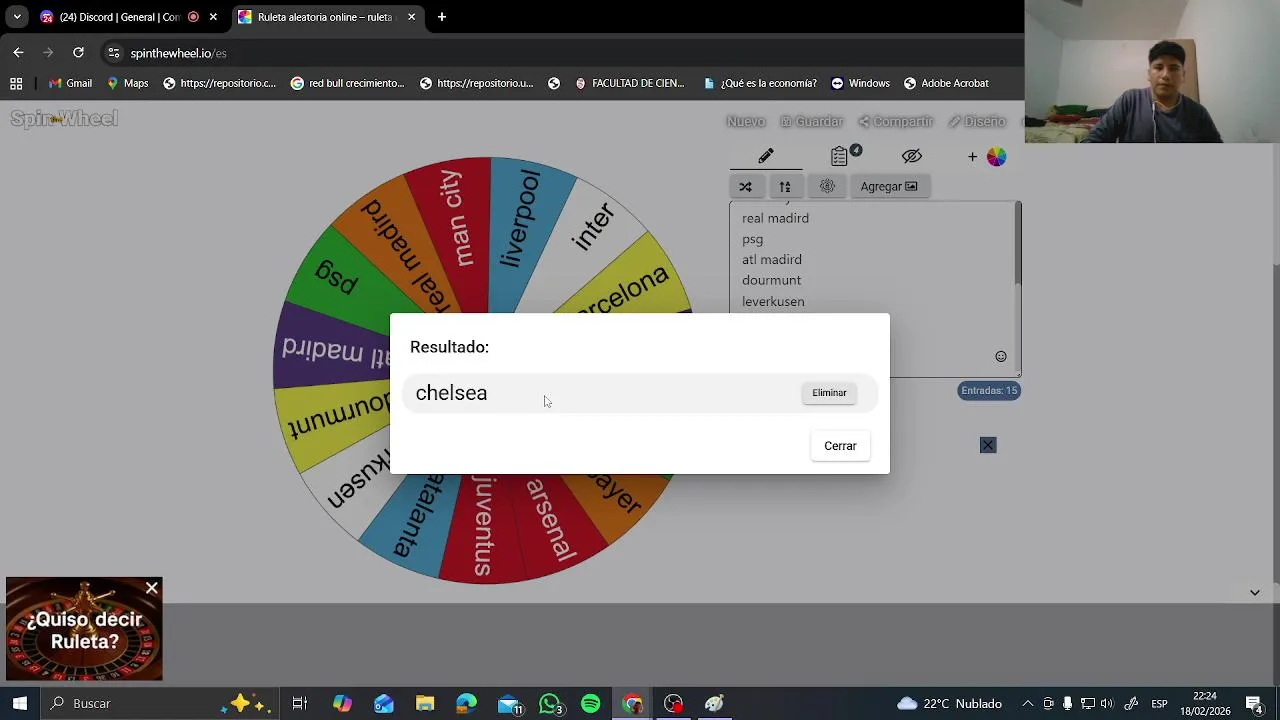The height and width of the screenshot is (720, 1280).
Task: Open the Windows bookmark
Action: click(x=860, y=83)
